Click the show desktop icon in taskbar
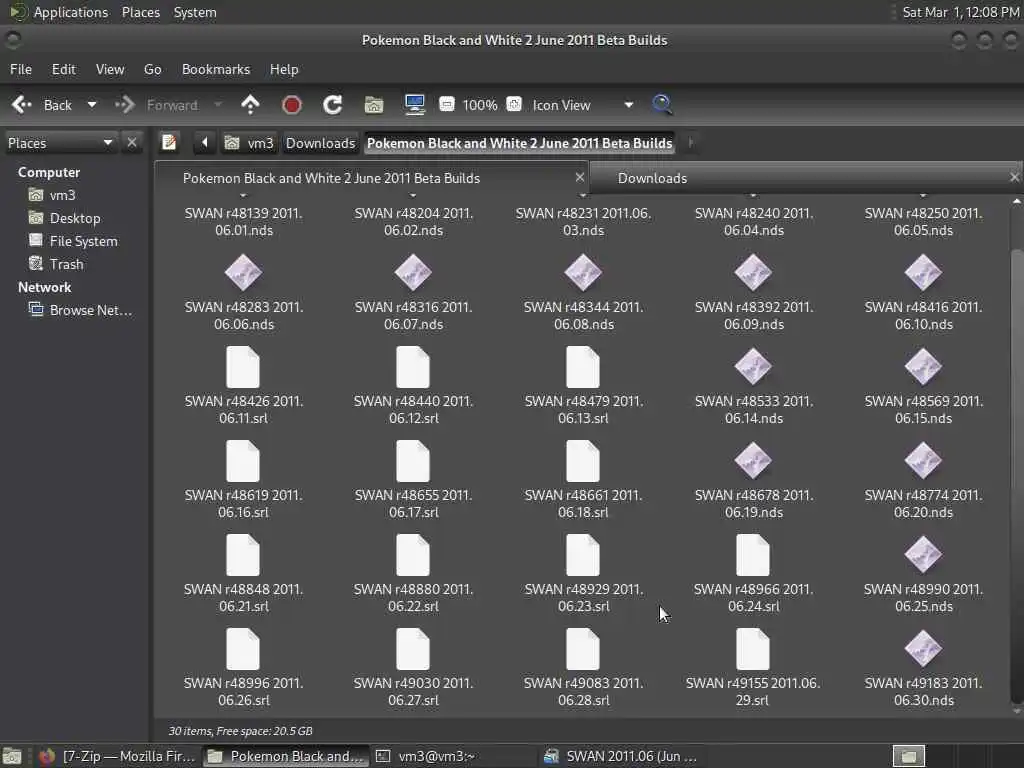Screen dimensions: 1024x768 coord(12,756)
